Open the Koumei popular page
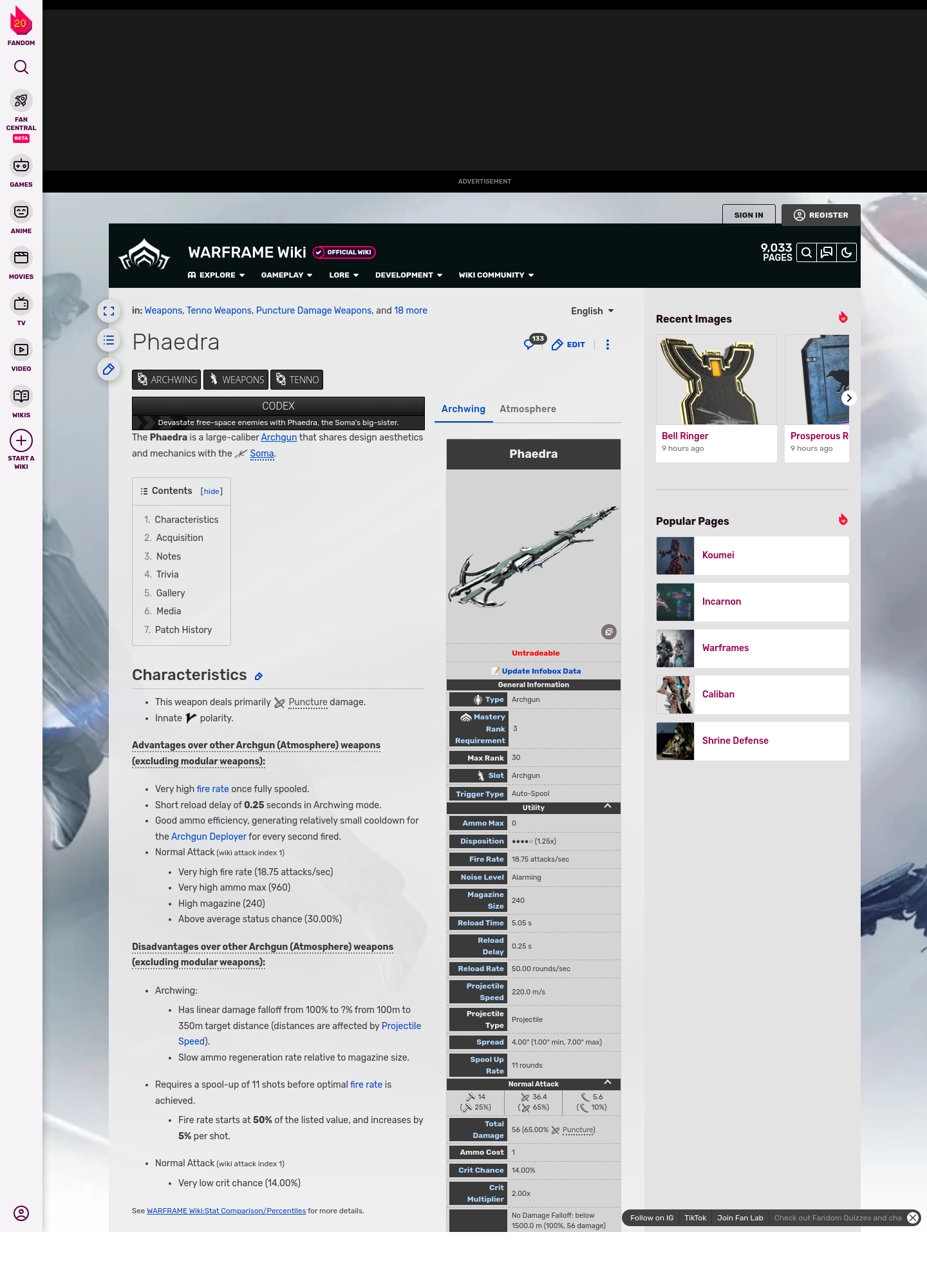This screenshot has height=1288, width=927. pos(753,556)
